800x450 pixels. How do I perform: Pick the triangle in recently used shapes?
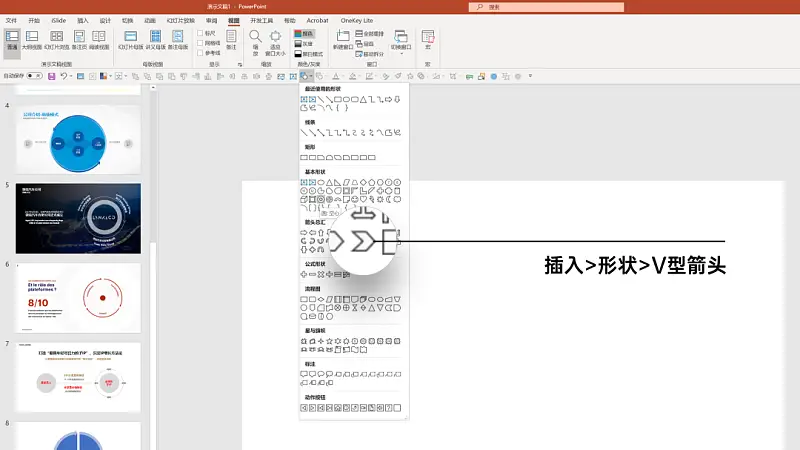coord(363,99)
